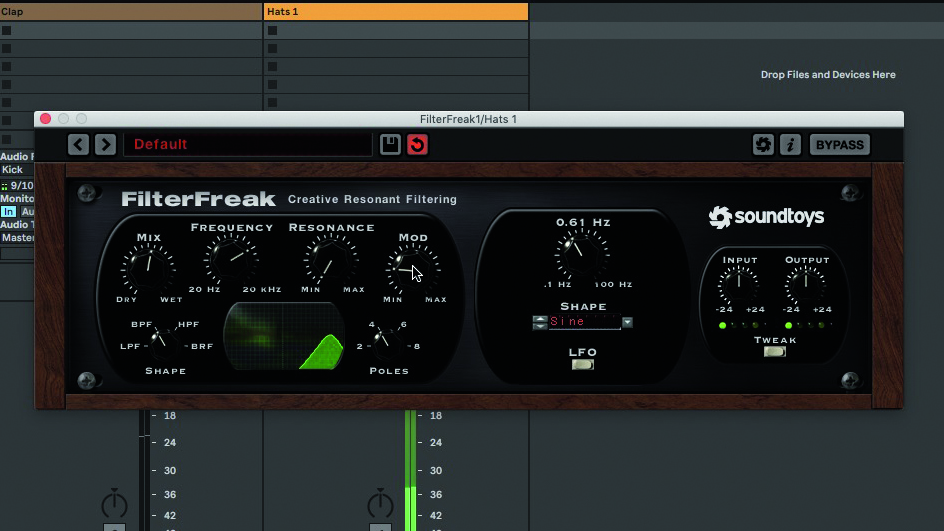Go to previous preset arrow
The image size is (944, 531).
78,144
